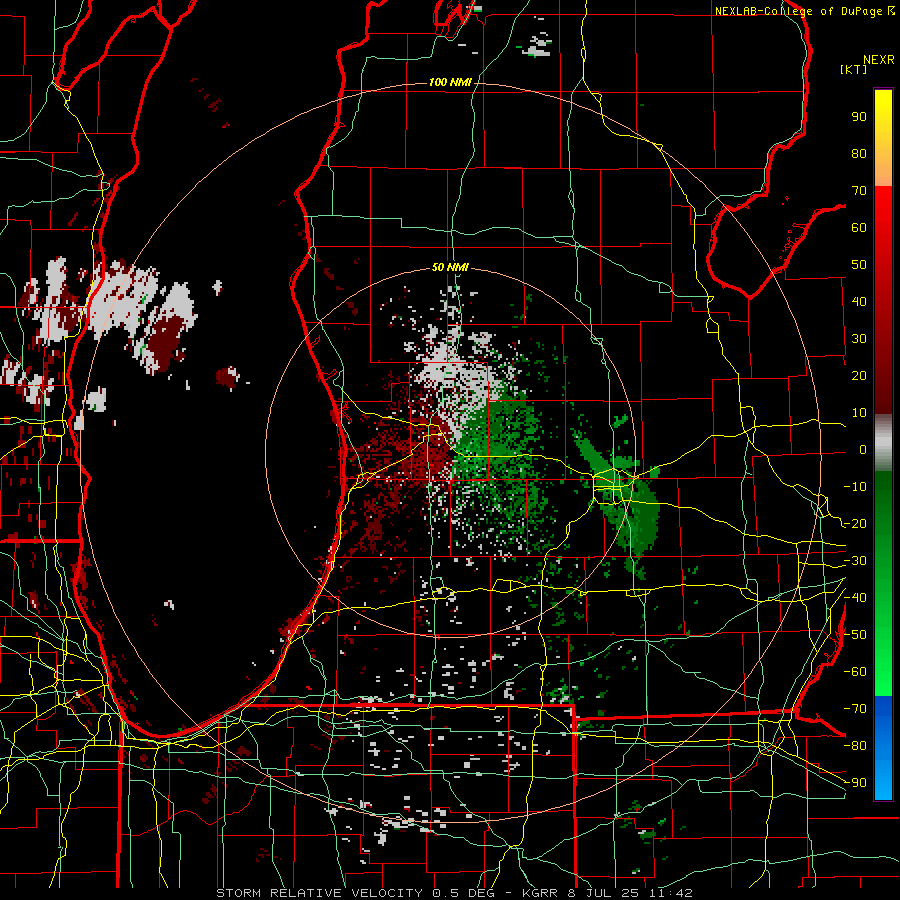Click the -90 label on the velocity scale
Viewport: 900px width, 900px height.
click(855, 783)
